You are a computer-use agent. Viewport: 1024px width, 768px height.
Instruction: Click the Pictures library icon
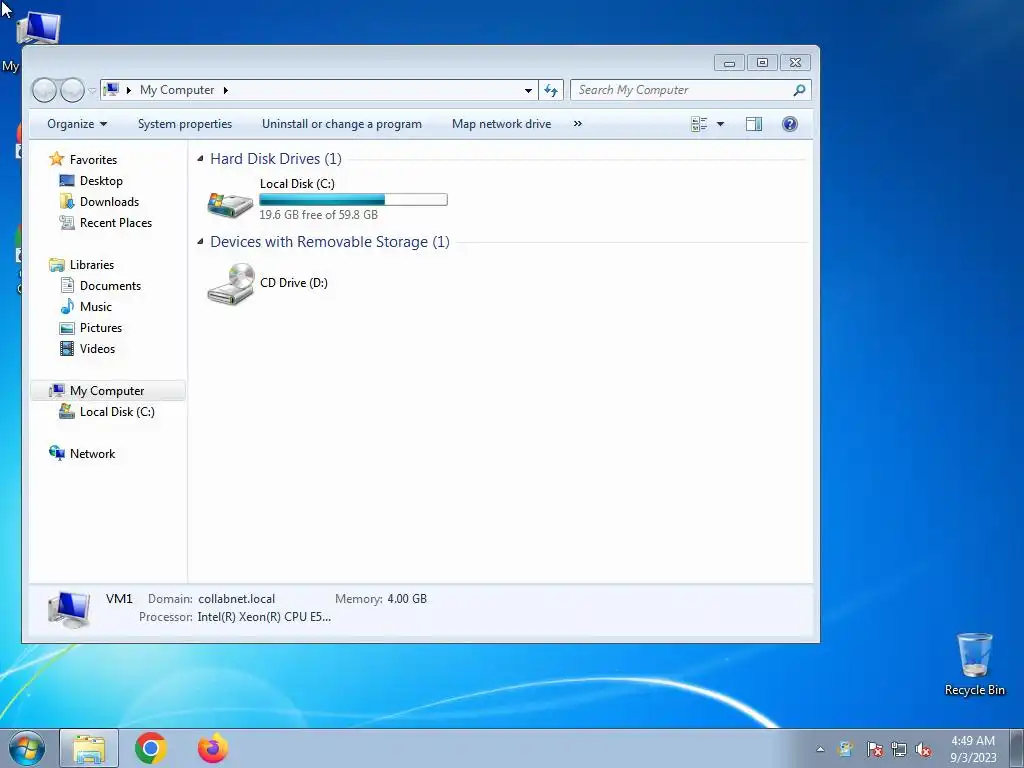[x=67, y=328]
